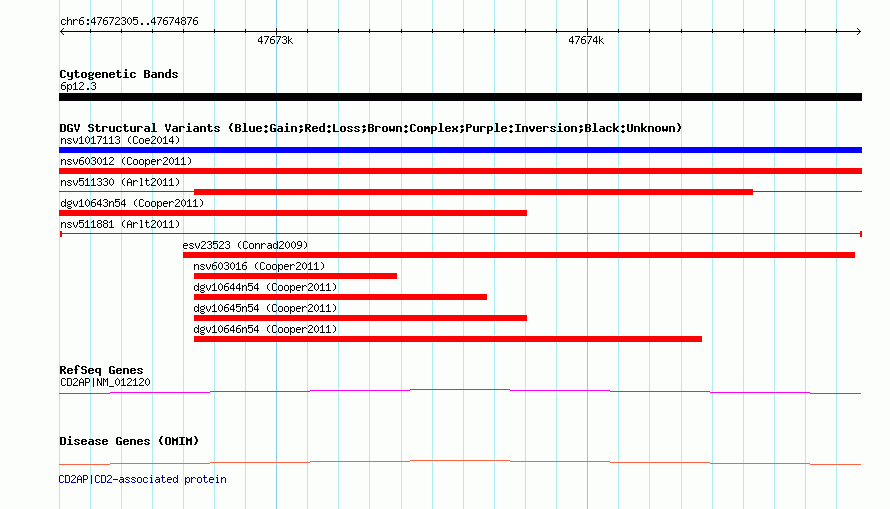This screenshot has height=509, width=890.
Task: Click the black 6p12.3 cytogenetic band bar
Action: (x=460, y=97)
